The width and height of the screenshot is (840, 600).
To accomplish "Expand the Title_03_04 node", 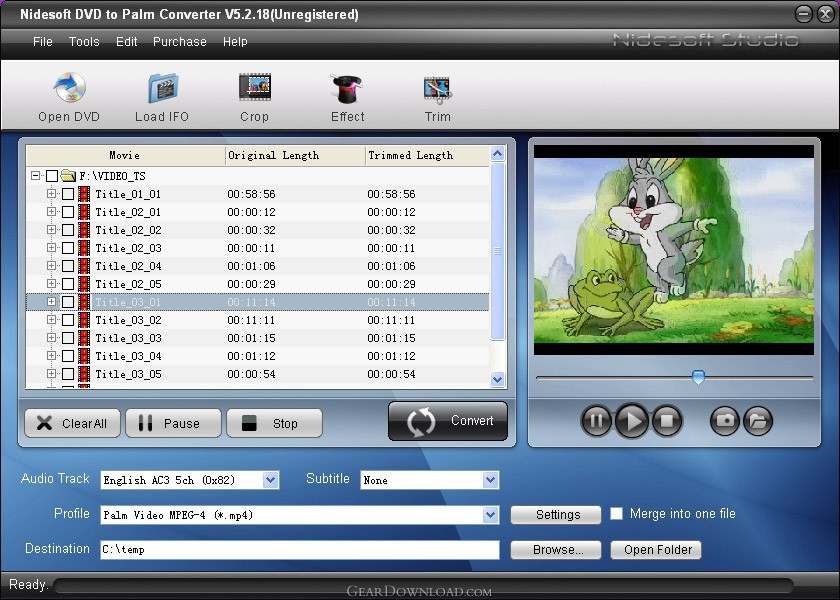I will pyautogui.click(x=51, y=355).
